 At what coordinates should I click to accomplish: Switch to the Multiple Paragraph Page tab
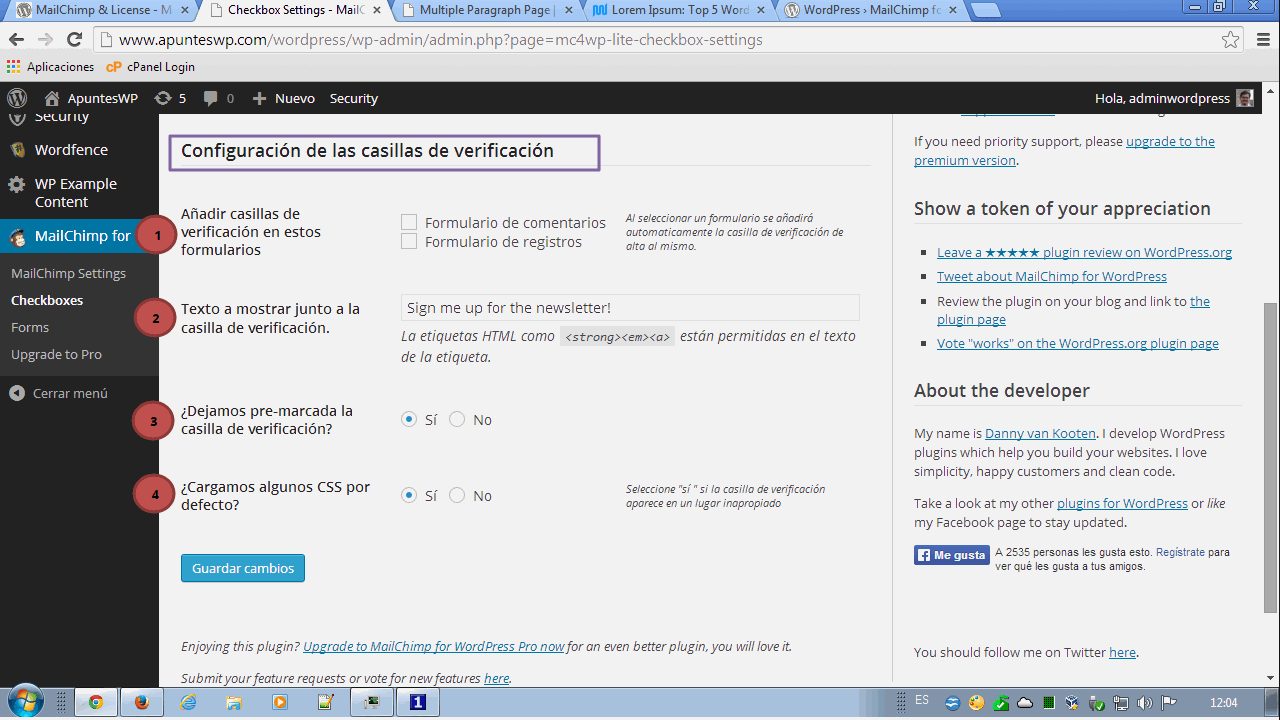[487, 10]
